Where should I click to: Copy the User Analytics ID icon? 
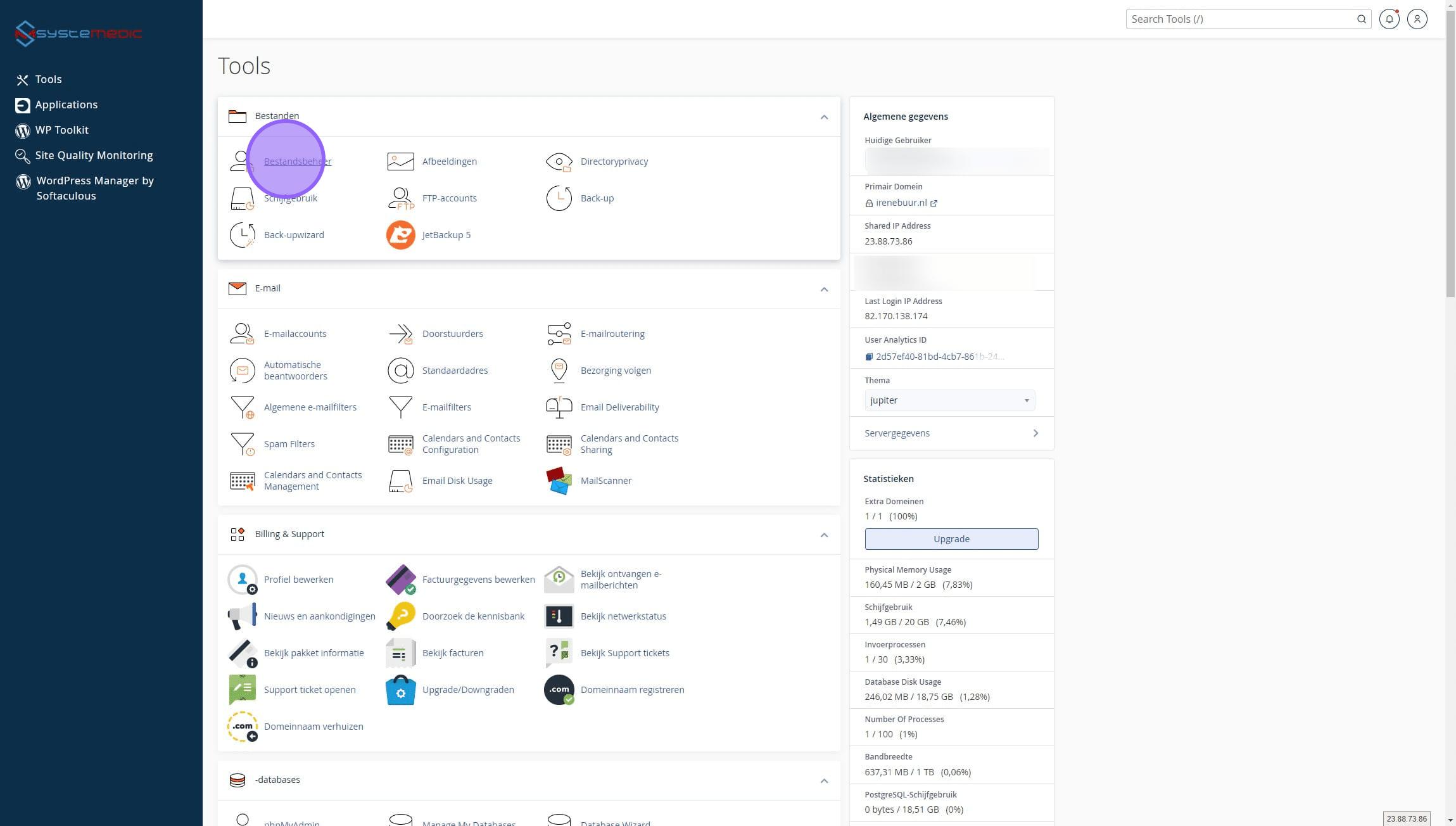tap(869, 357)
